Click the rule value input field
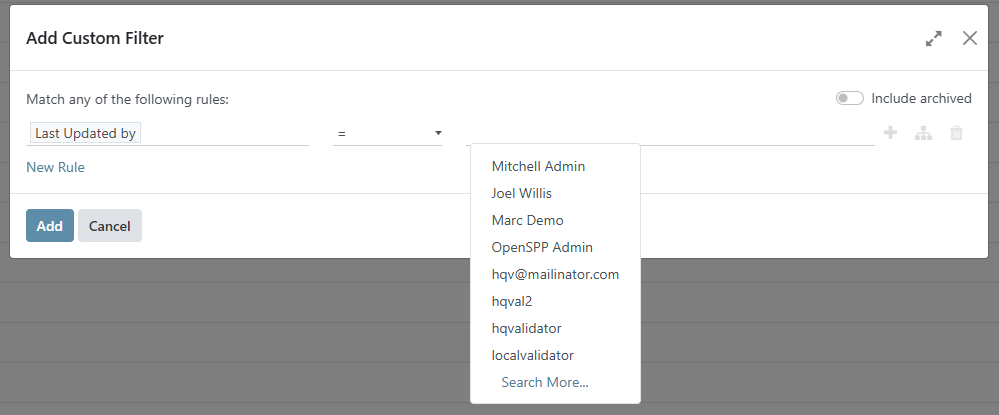The width and height of the screenshot is (999, 415). coord(670,133)
